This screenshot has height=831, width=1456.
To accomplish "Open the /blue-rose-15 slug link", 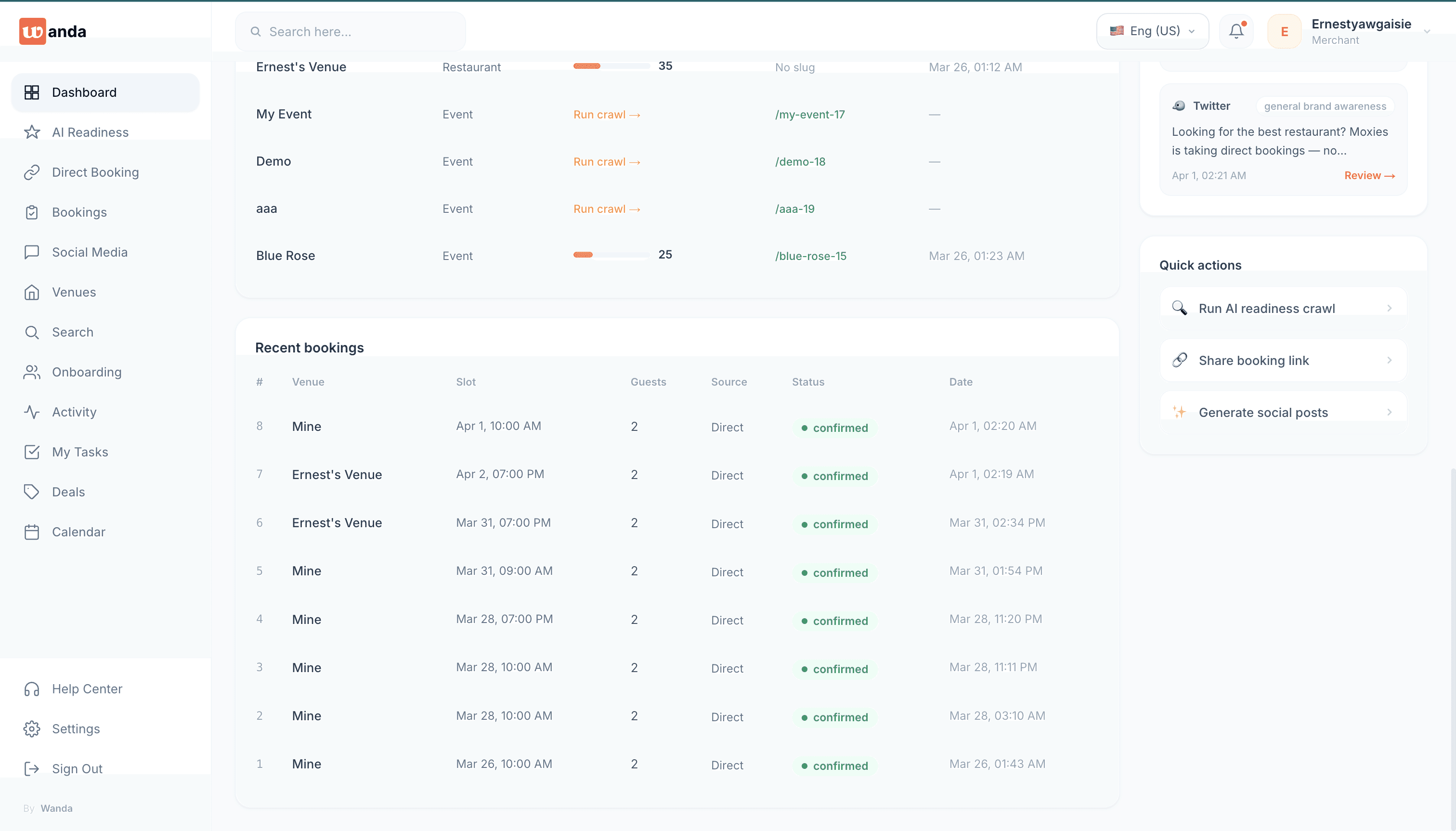I will coord(810,256).
